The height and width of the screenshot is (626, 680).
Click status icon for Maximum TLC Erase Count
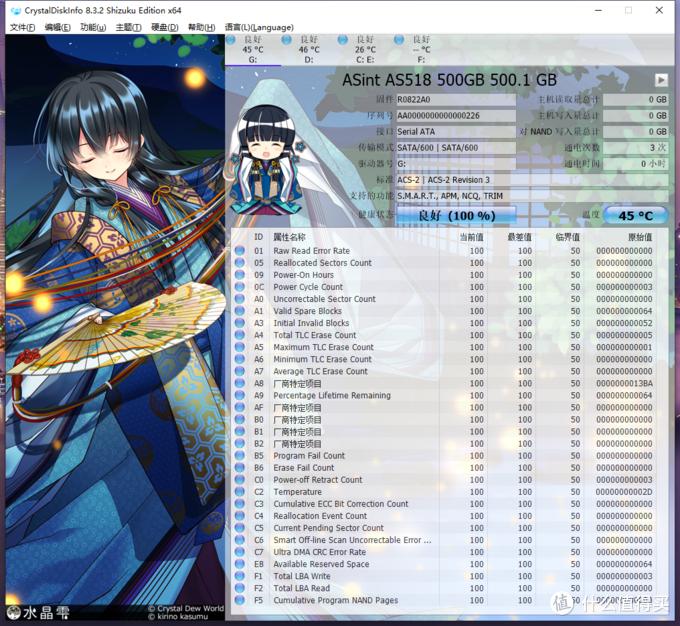[240, 347]
